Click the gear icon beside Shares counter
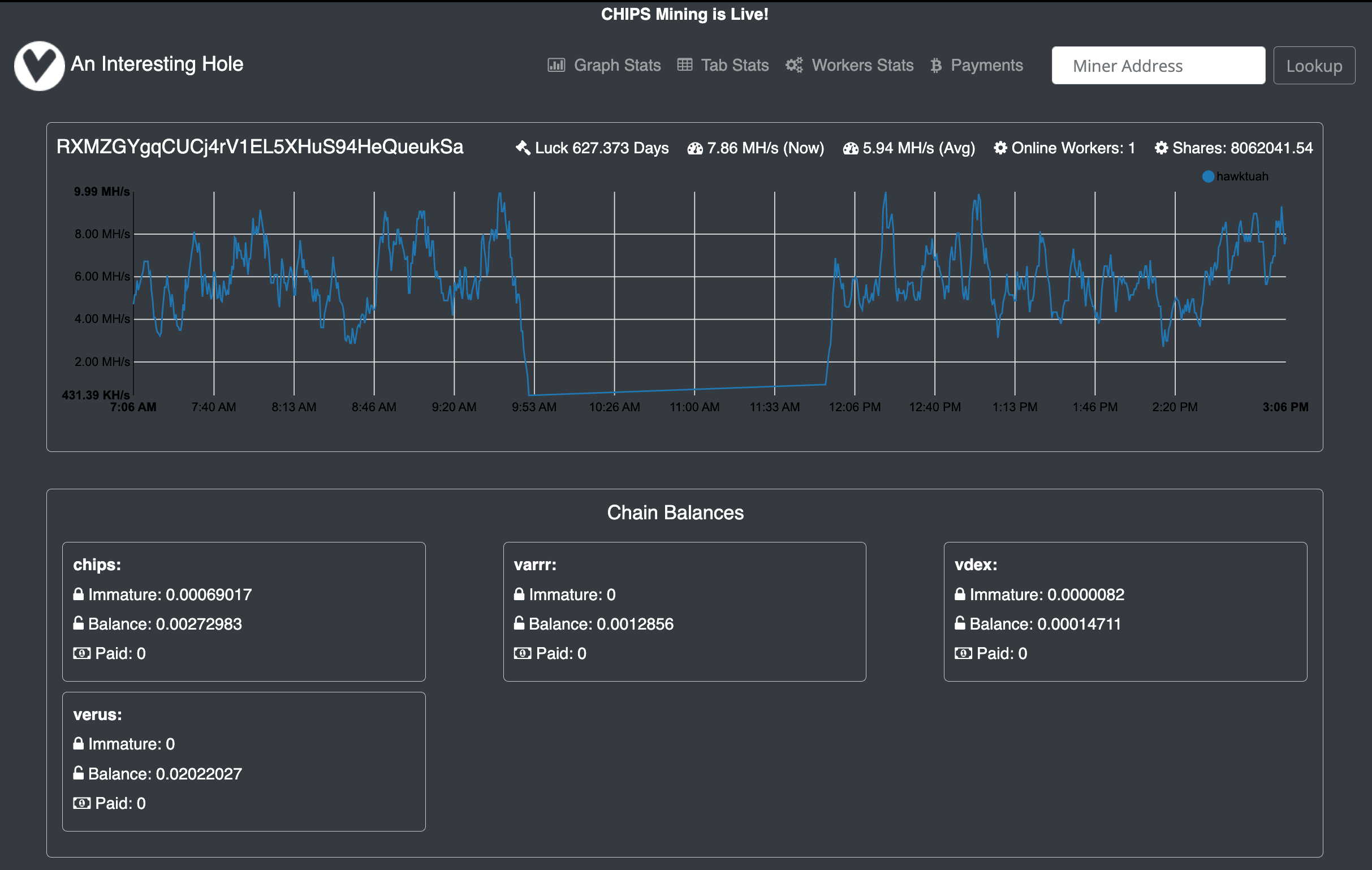 point(1160,148)
